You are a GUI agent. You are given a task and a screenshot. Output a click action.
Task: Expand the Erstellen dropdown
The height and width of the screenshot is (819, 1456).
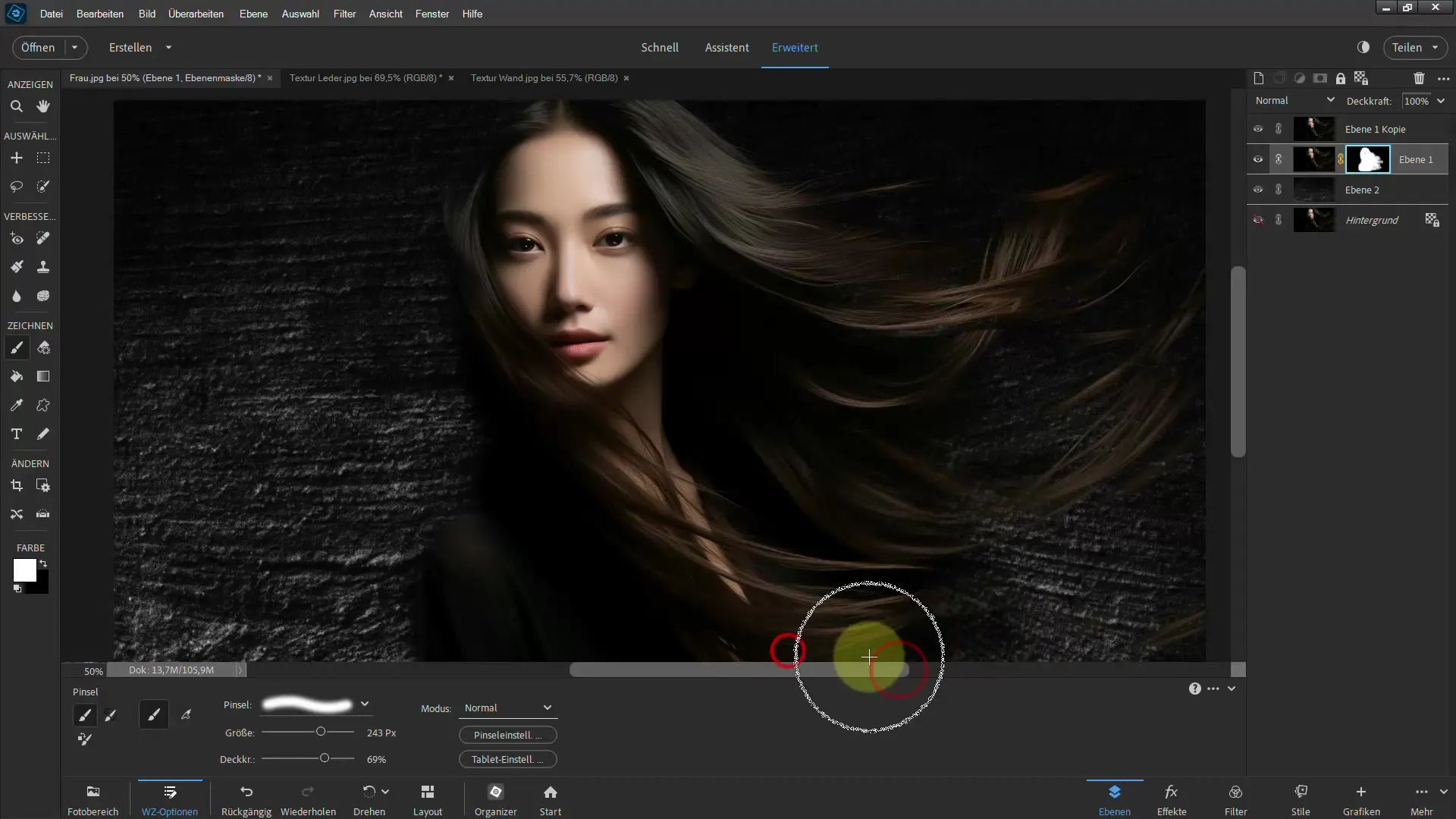pyautogui.click(x=168, y=47)
